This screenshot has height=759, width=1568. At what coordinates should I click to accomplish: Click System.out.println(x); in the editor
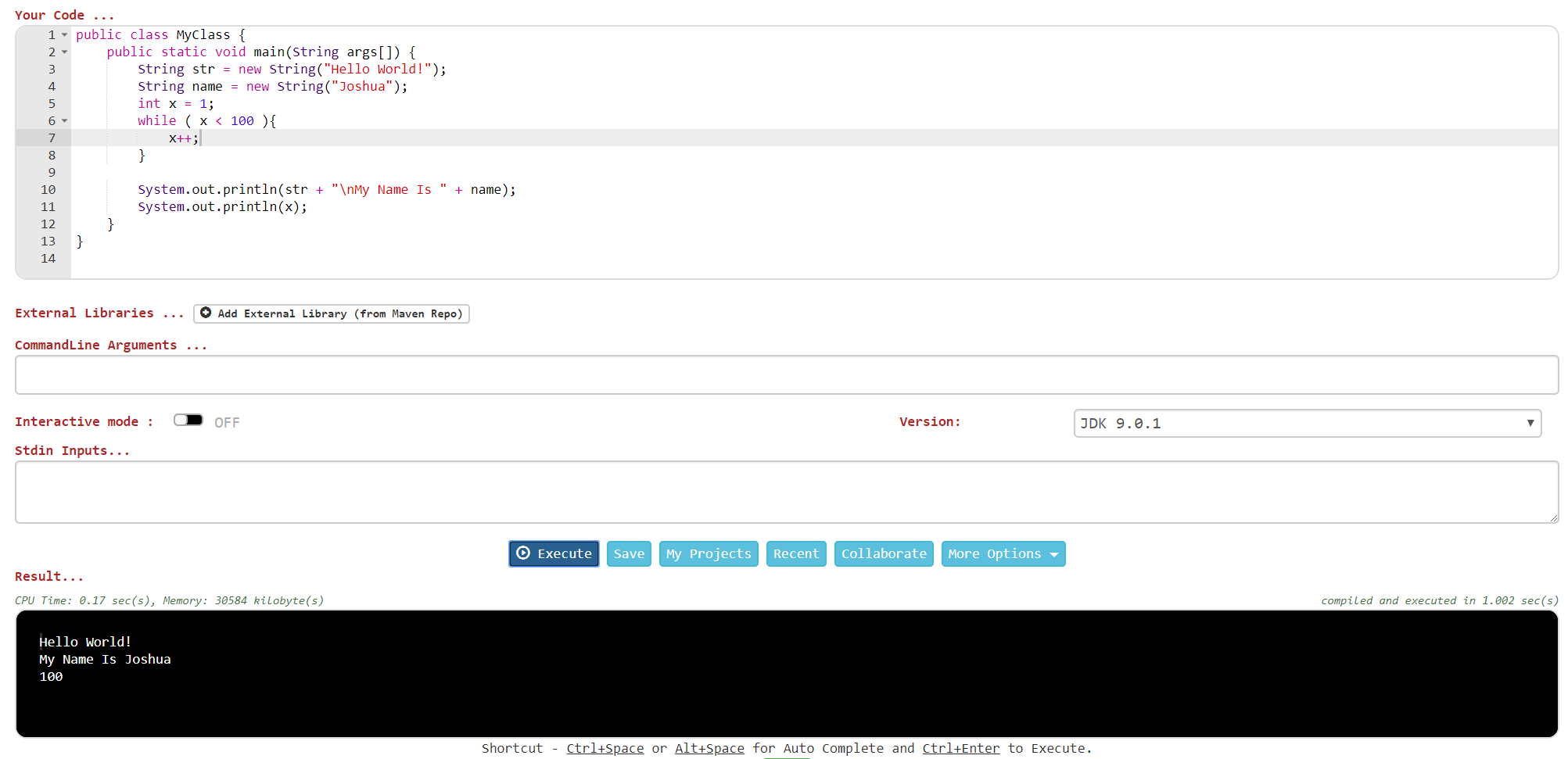[223, 206]
